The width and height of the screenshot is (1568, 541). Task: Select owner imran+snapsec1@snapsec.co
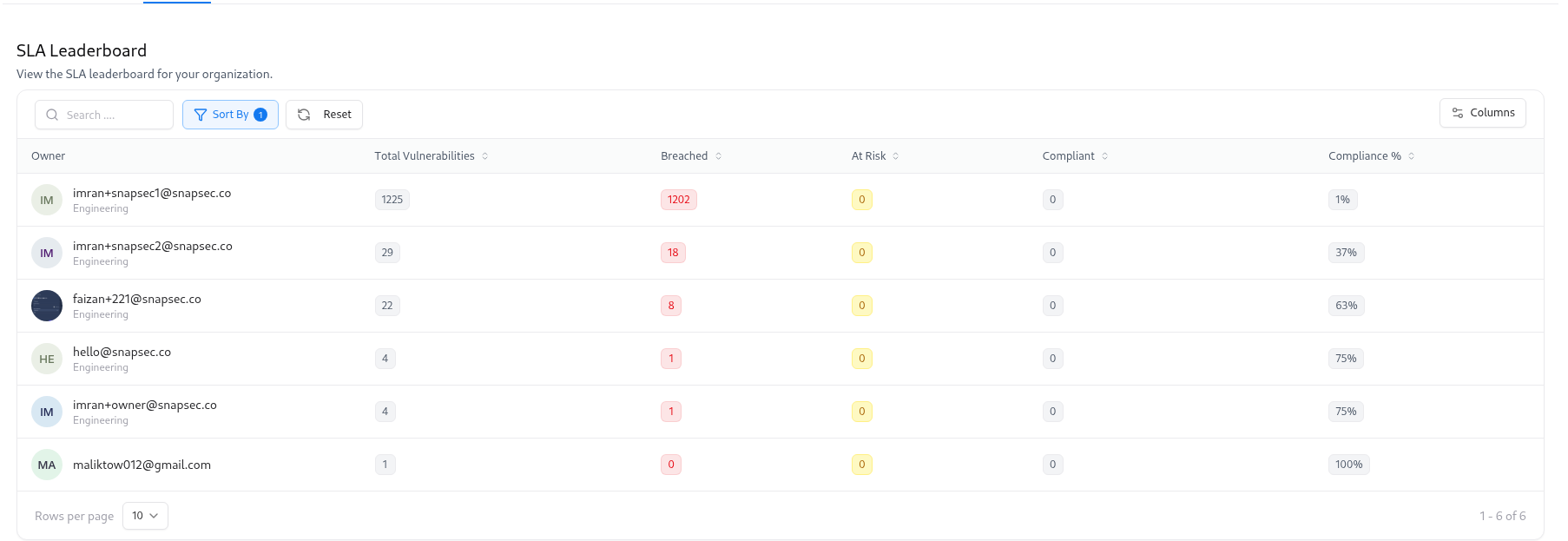(152, 193)
